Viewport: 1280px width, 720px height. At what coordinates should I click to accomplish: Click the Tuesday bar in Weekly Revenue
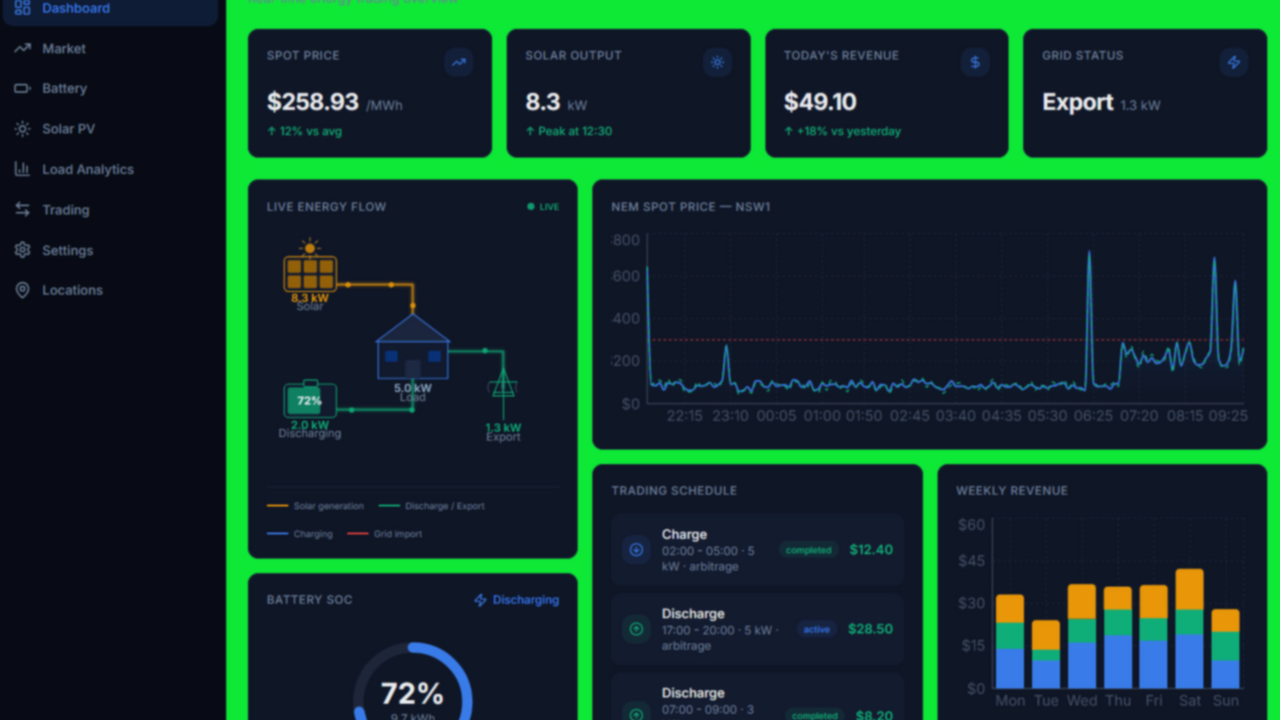point(1046,654)
